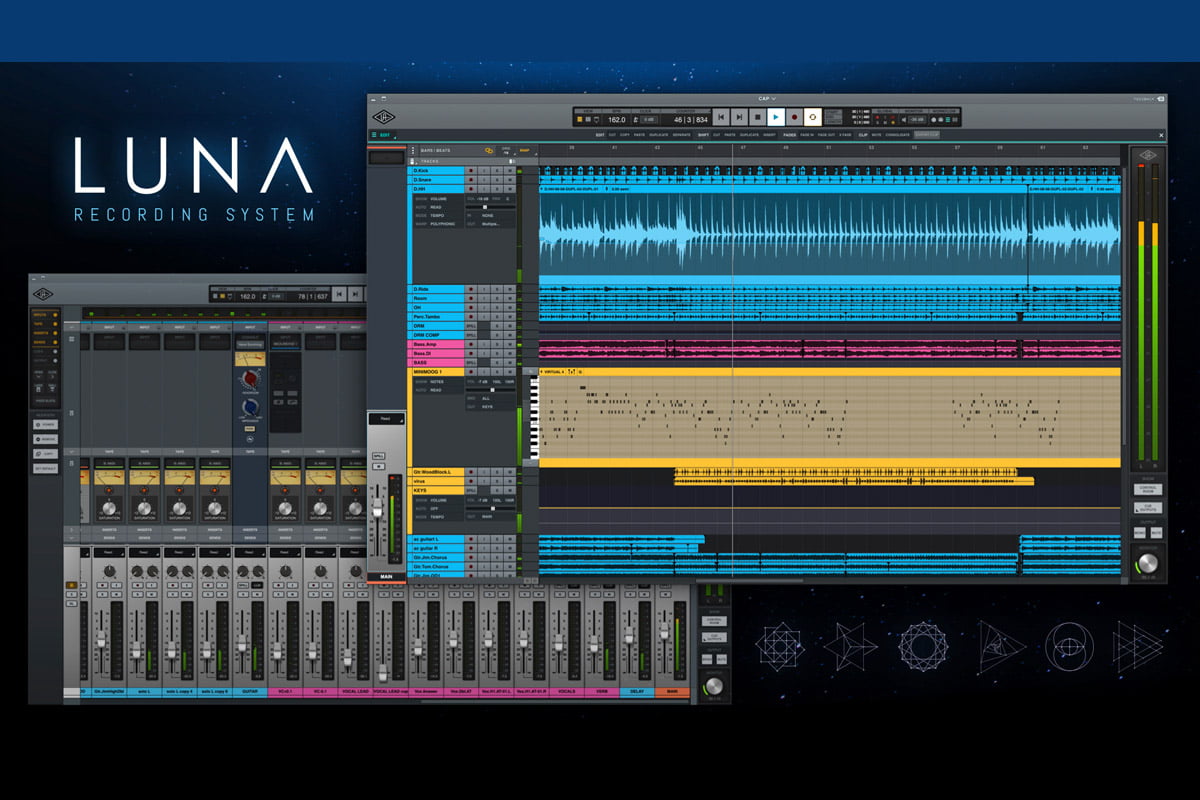Click the virus track MIDI clip
Screen dimensions: 1200x800
tap(854, 481)
